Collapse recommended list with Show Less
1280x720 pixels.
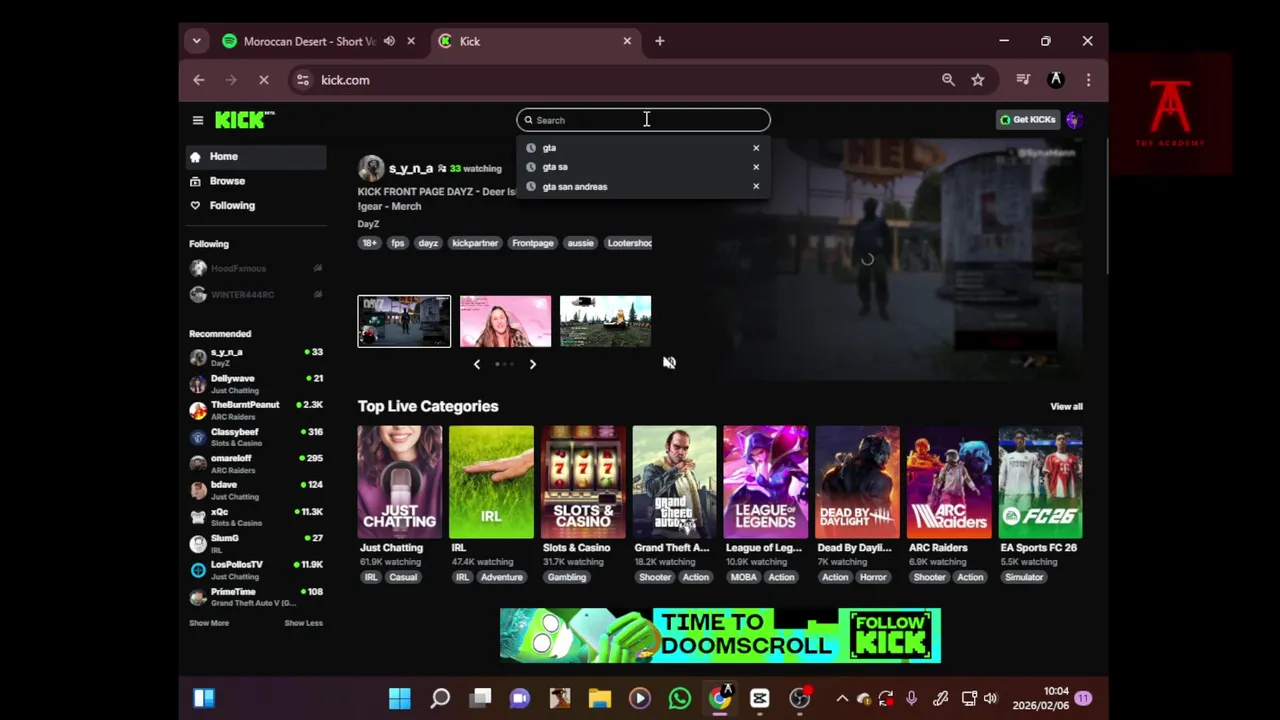click(x=303, y=623)
